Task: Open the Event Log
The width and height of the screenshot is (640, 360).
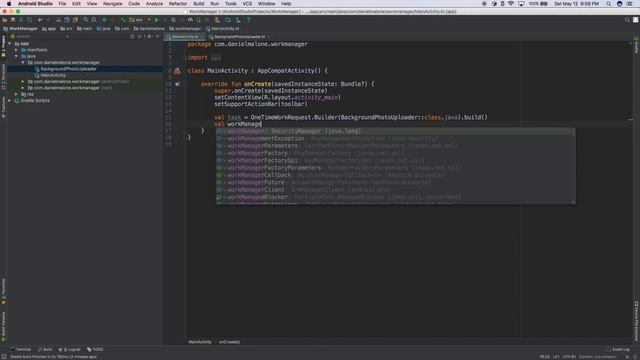Action: [618, 349]
